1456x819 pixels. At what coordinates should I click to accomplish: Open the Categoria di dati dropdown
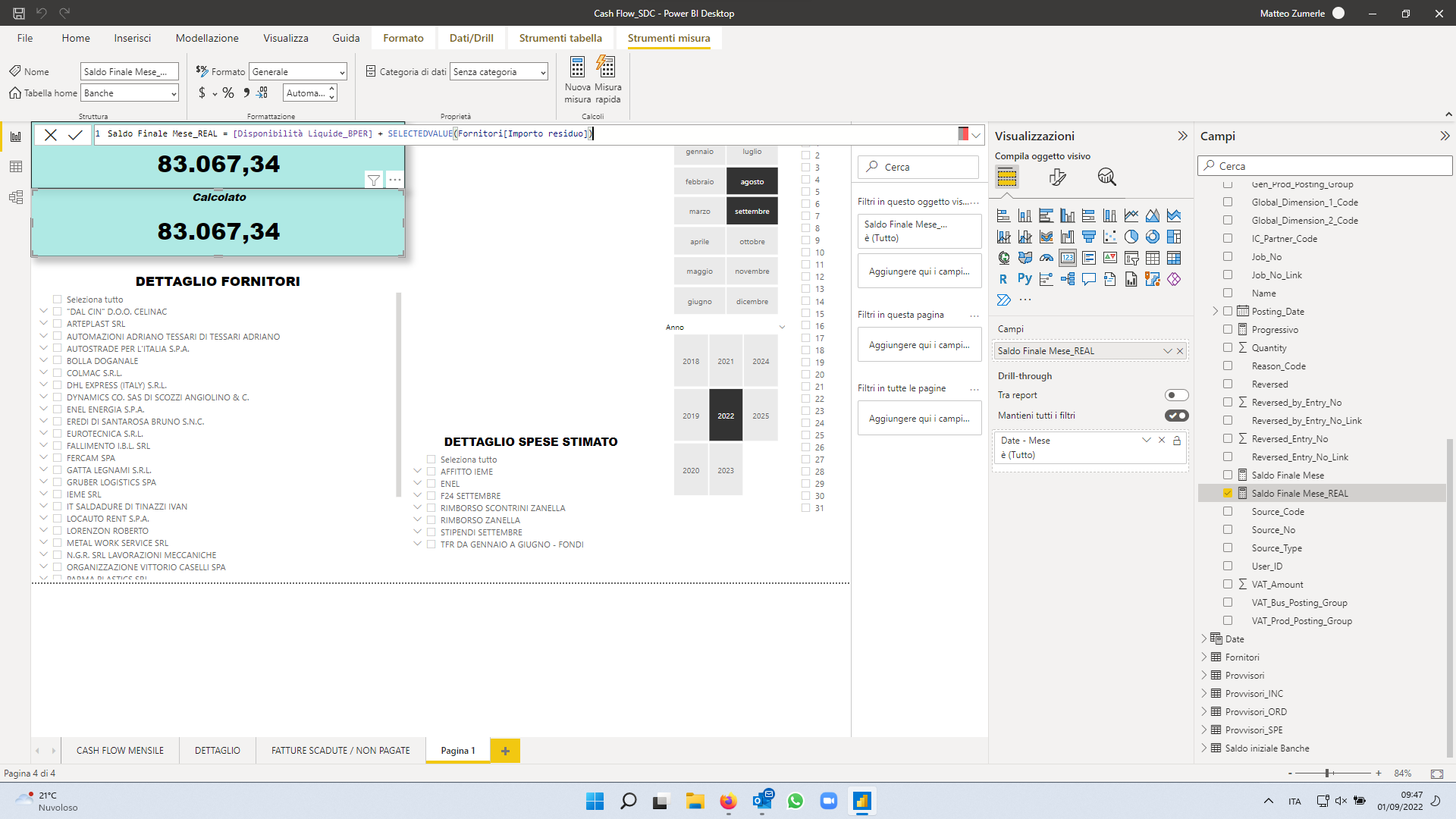[499, 72]
